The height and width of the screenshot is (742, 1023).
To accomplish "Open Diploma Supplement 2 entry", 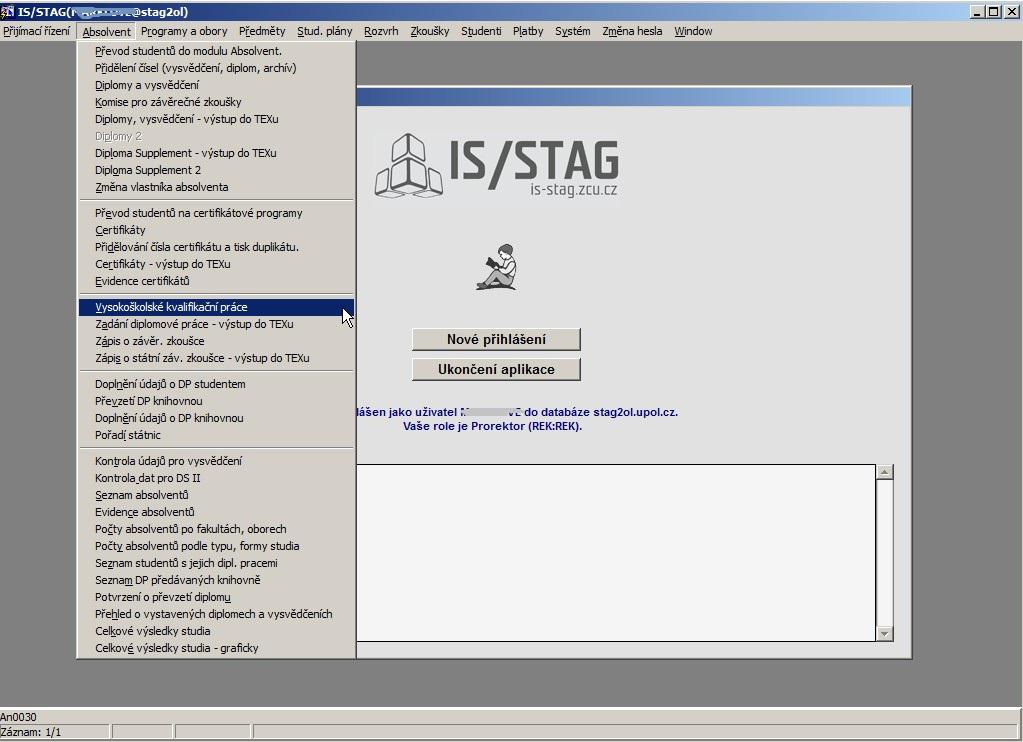I will point(216,170).
